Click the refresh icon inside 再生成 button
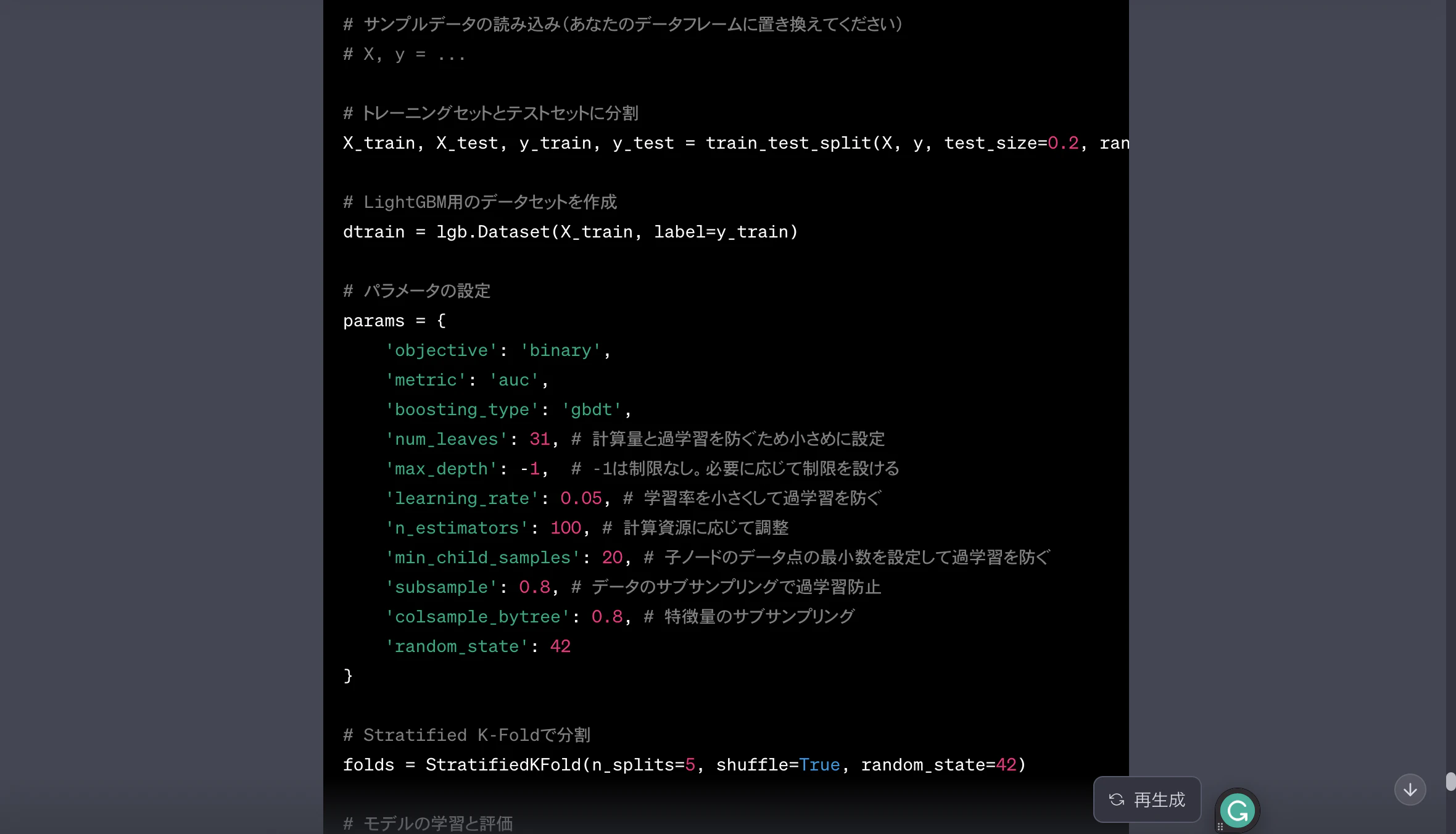This screenshot has width=1456, height=834. 1117,800
